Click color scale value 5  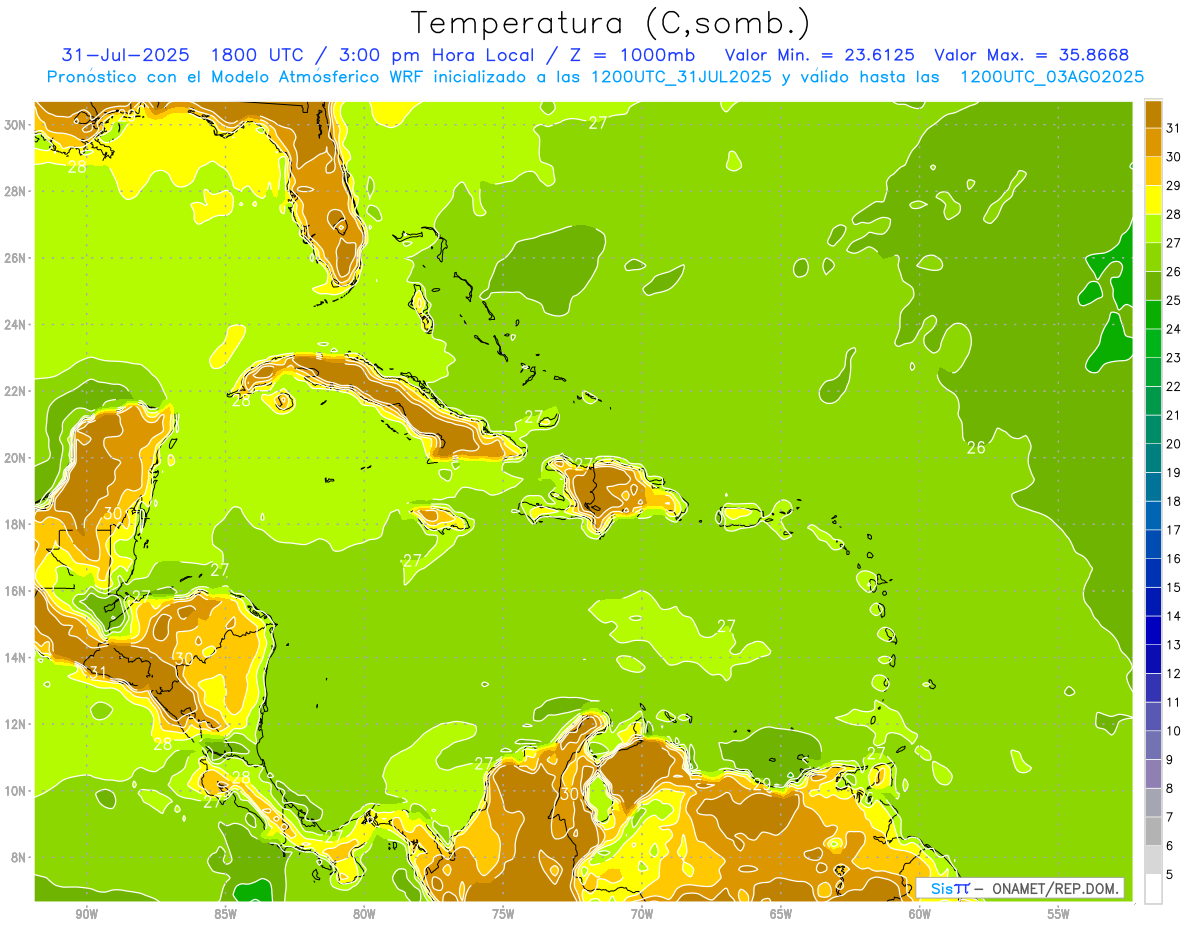tap(1170, 875)
